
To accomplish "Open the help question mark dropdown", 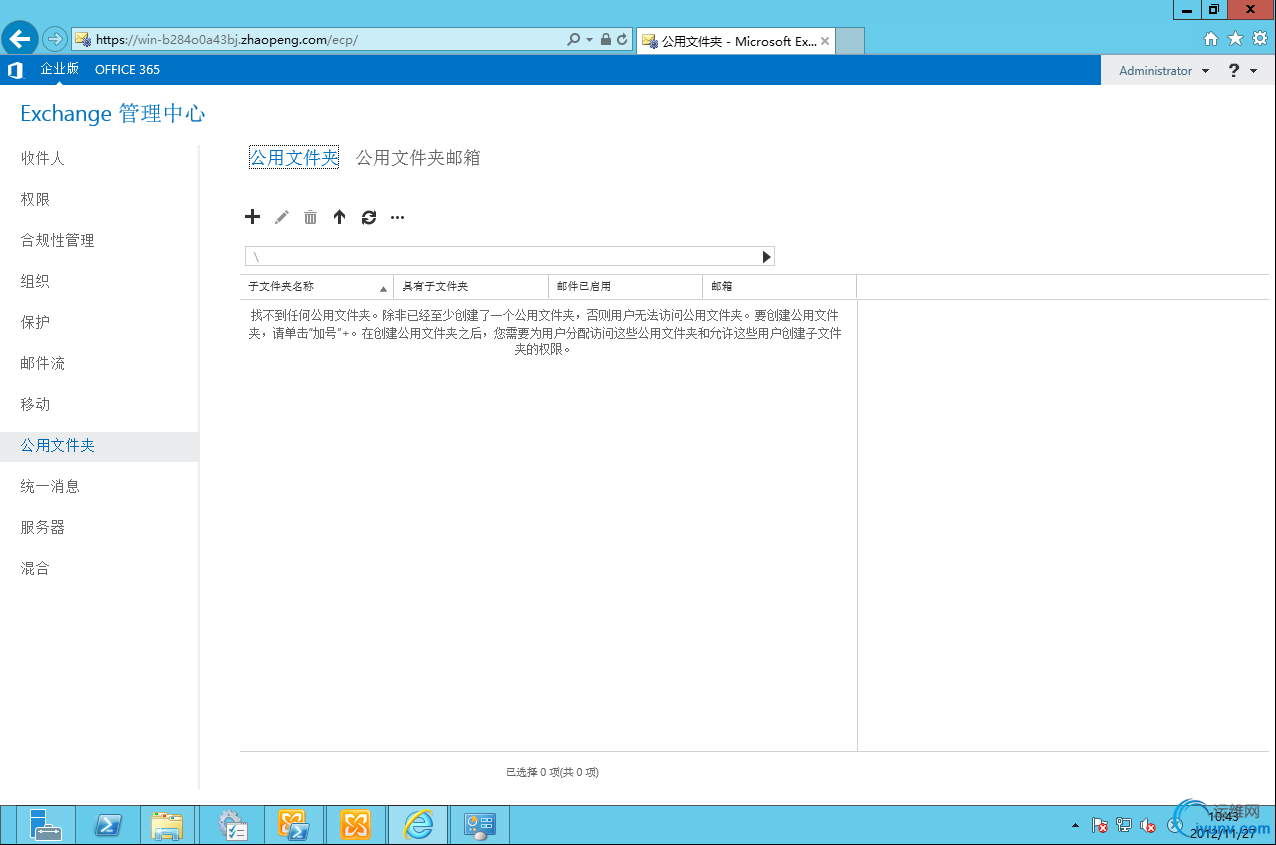I will pyautogui.click(x=1242, y=71).
